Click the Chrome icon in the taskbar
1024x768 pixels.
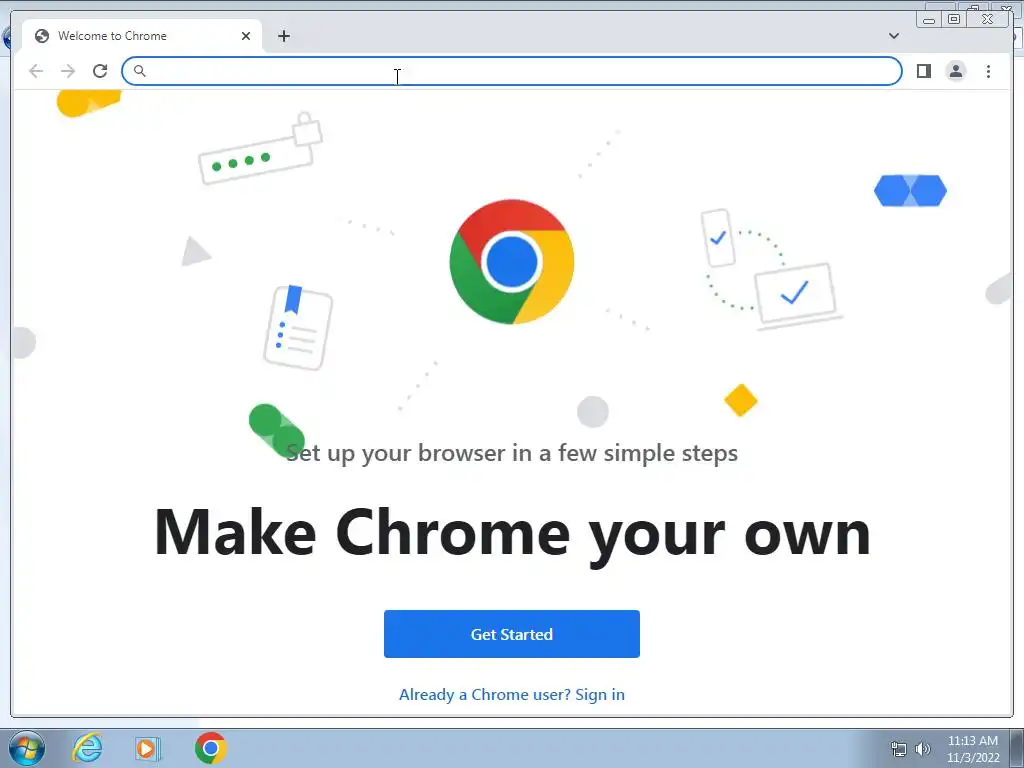[210, 748]
